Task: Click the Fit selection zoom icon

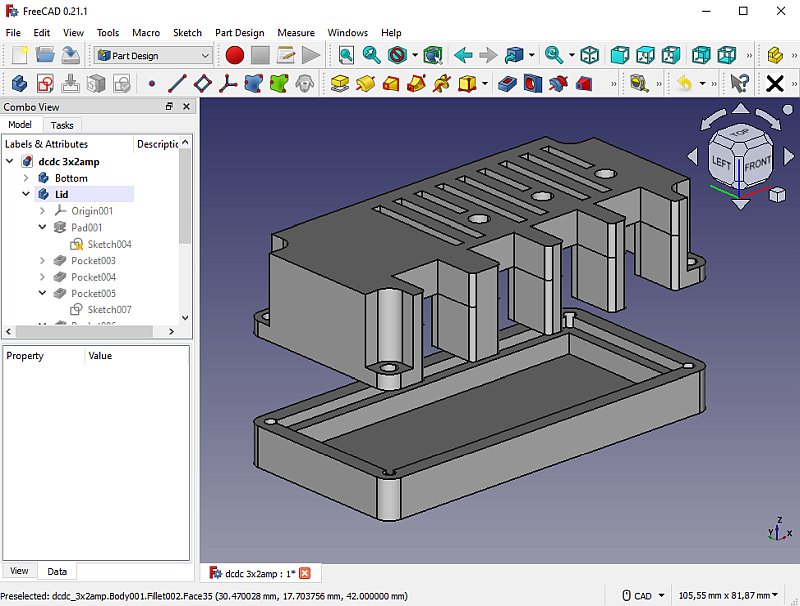Action: coord(371,55)
